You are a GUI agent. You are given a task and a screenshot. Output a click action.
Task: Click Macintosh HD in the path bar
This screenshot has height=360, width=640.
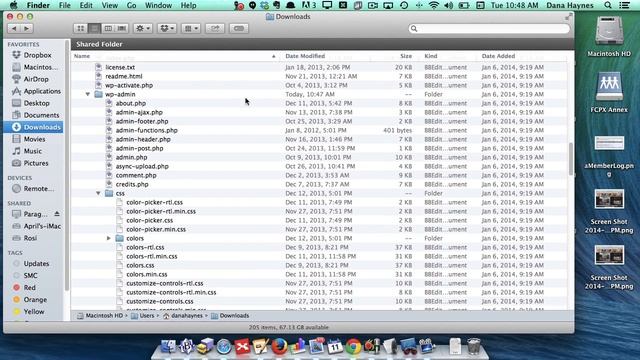[100, 316]
